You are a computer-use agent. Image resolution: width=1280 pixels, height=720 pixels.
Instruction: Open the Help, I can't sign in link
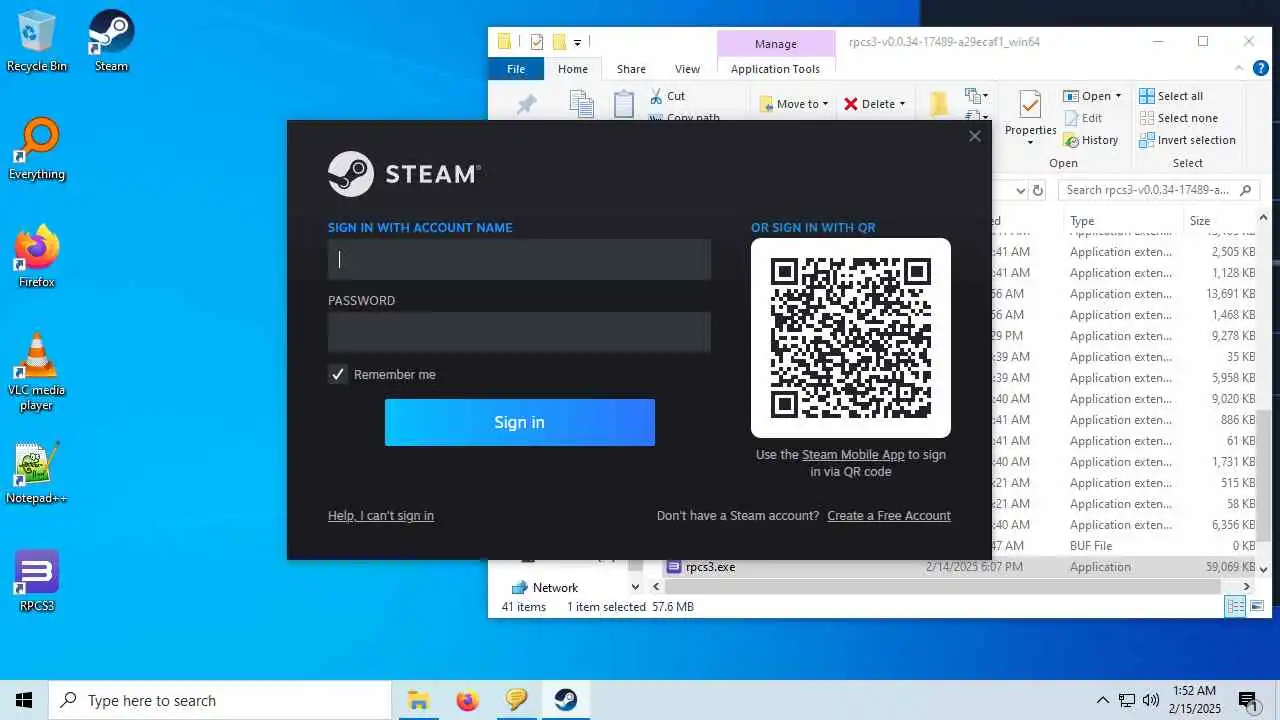coord(381,516)
